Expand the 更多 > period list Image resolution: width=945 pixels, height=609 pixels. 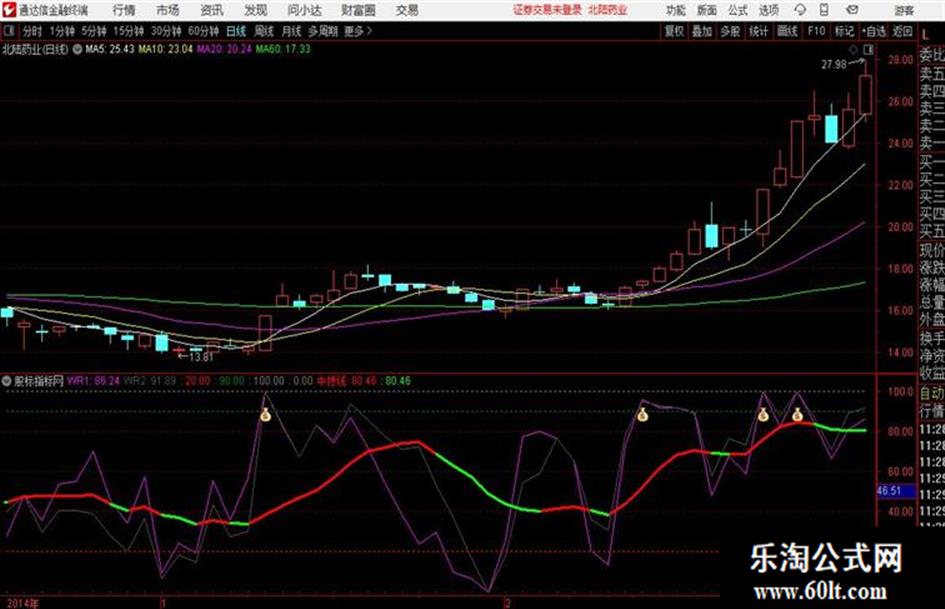coord(358,31)
